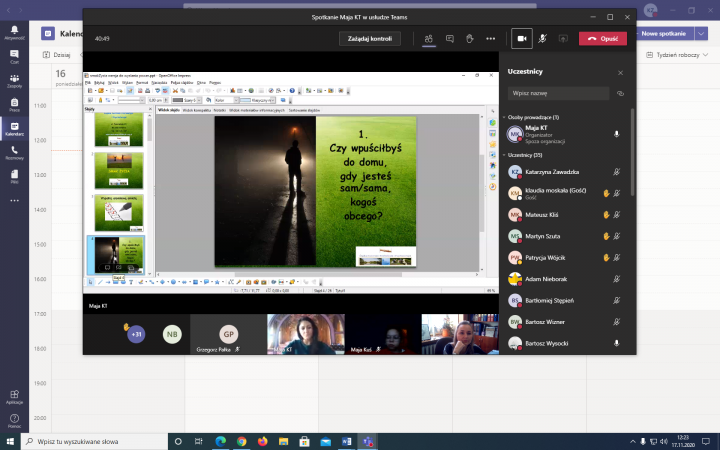Open Files (Pliki) in the sidebar

click(14, 176)
